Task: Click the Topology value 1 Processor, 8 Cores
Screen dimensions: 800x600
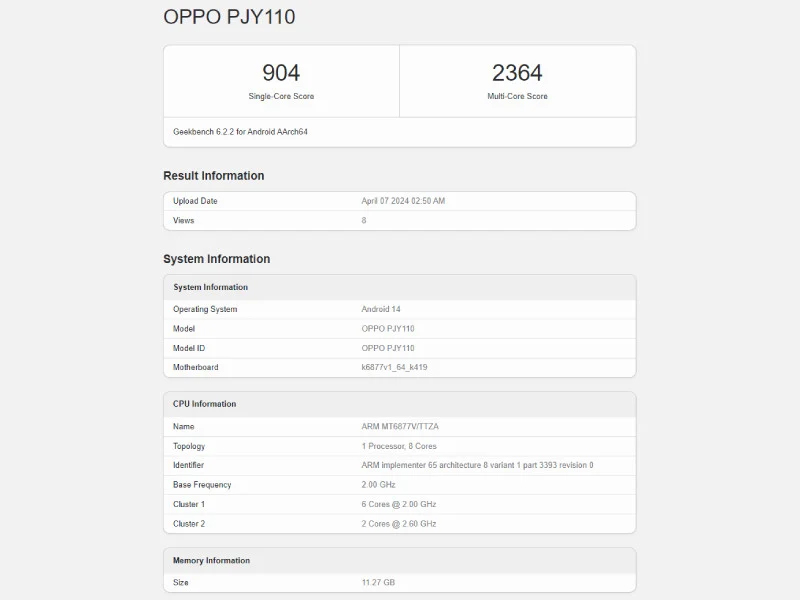Action: (399, 446)
